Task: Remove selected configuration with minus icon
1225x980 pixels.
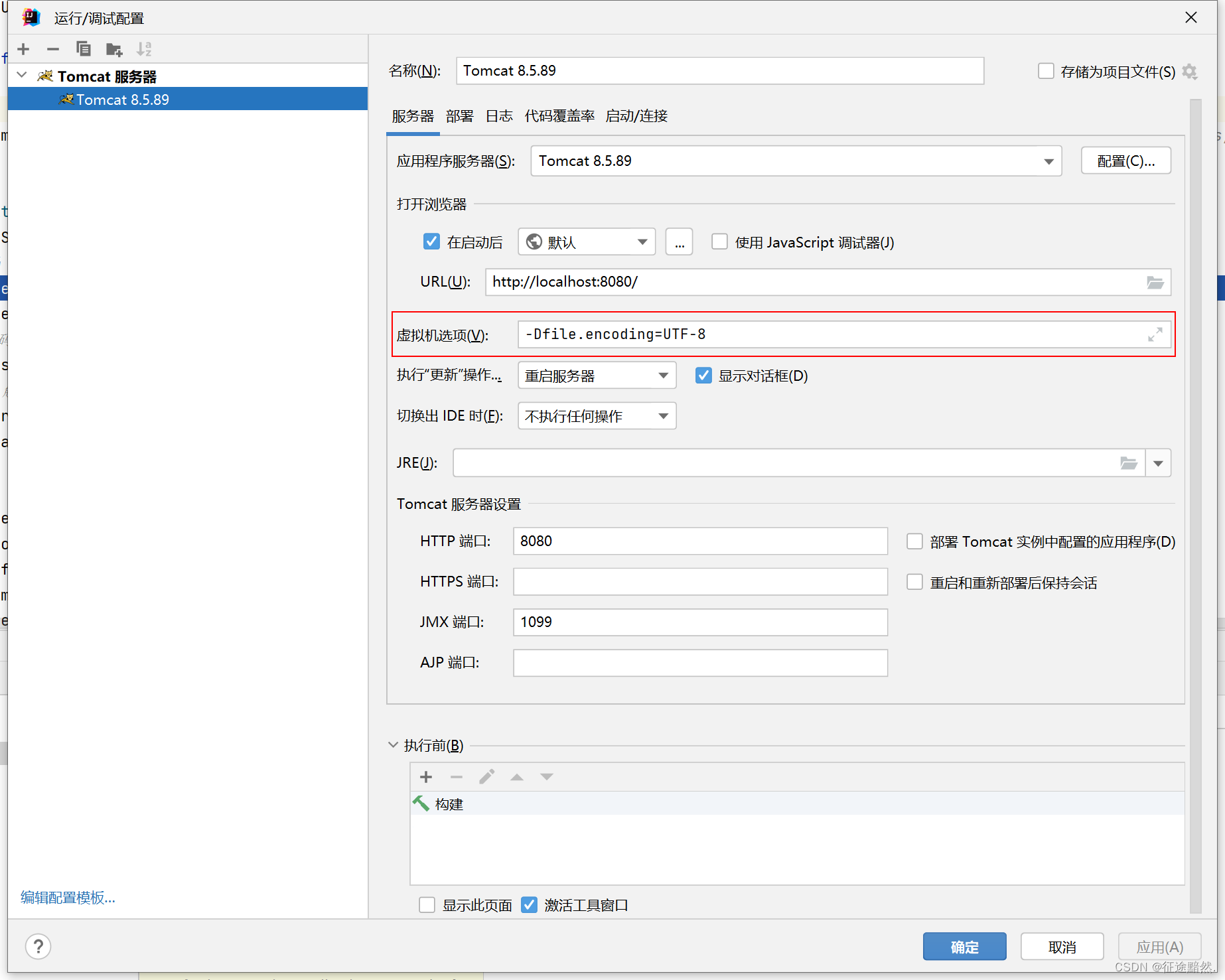Action: click(x=53, y=49)
